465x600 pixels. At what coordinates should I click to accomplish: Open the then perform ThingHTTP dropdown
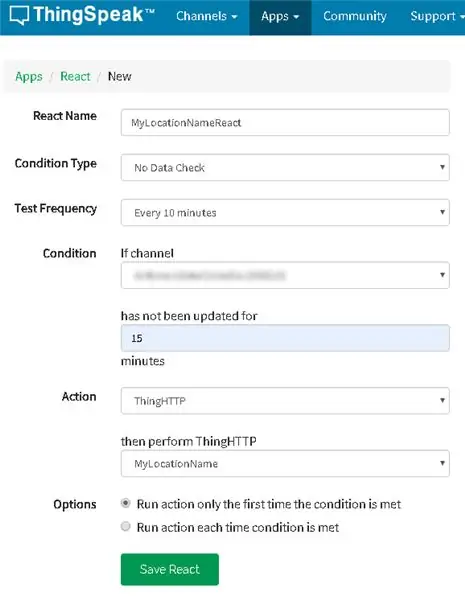[x=285, y=463]
